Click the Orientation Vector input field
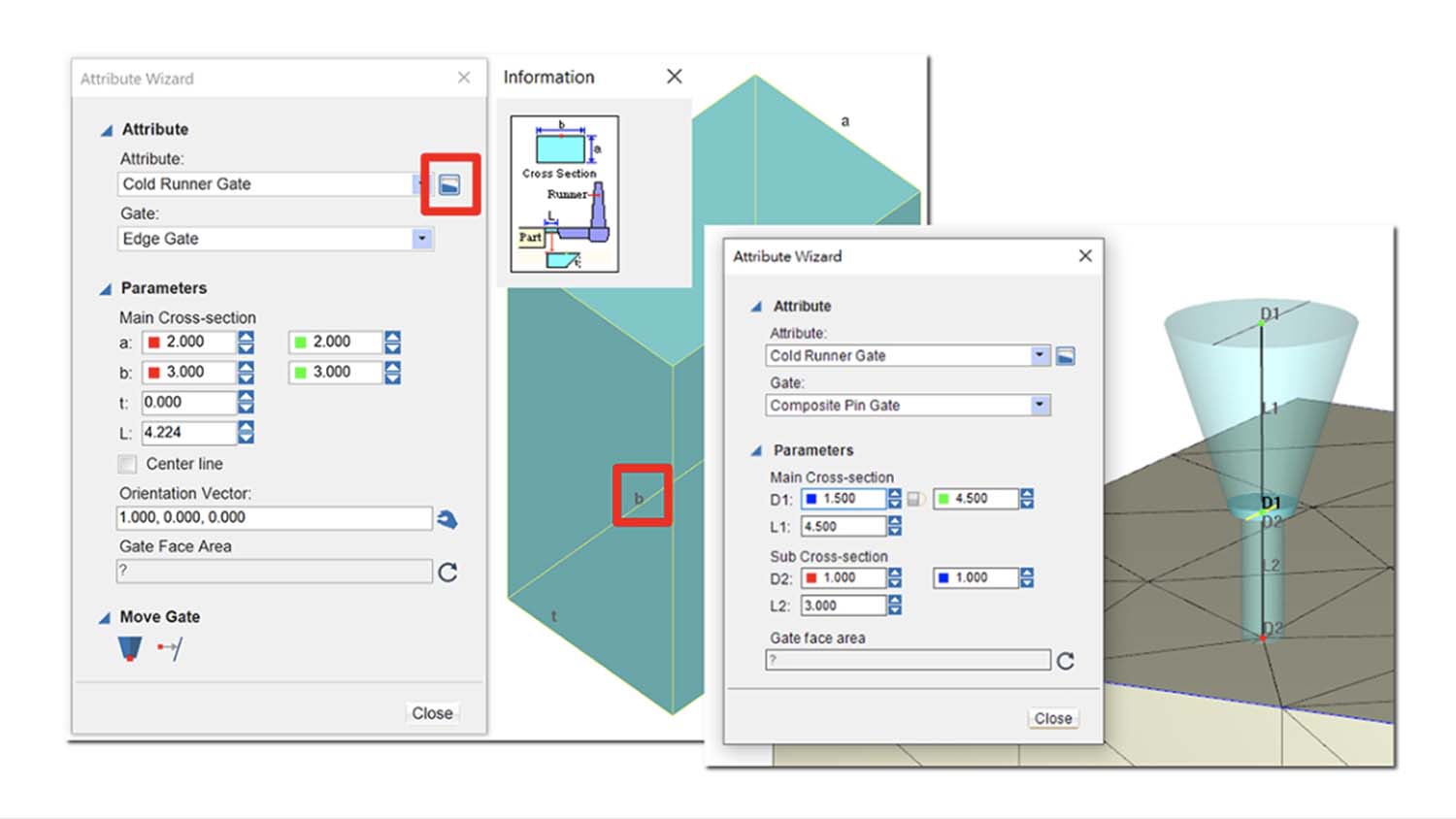Image resolution: width=1456 pixels, height=819 pixels. (x=274, y=518)
